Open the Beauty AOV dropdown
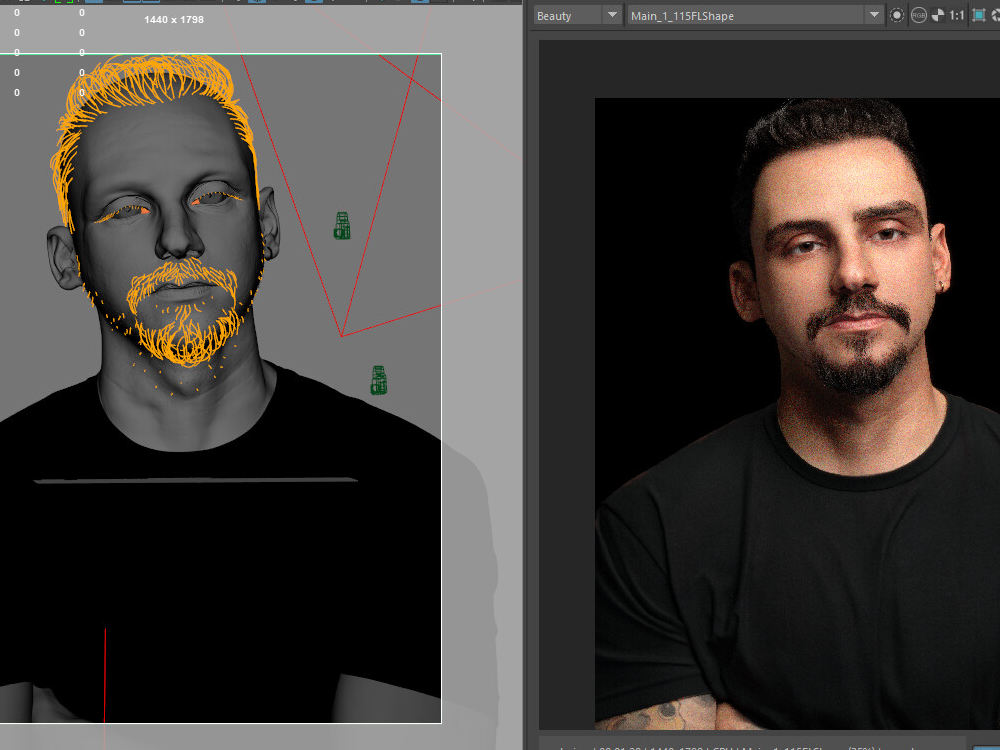 tap(577, 16)
